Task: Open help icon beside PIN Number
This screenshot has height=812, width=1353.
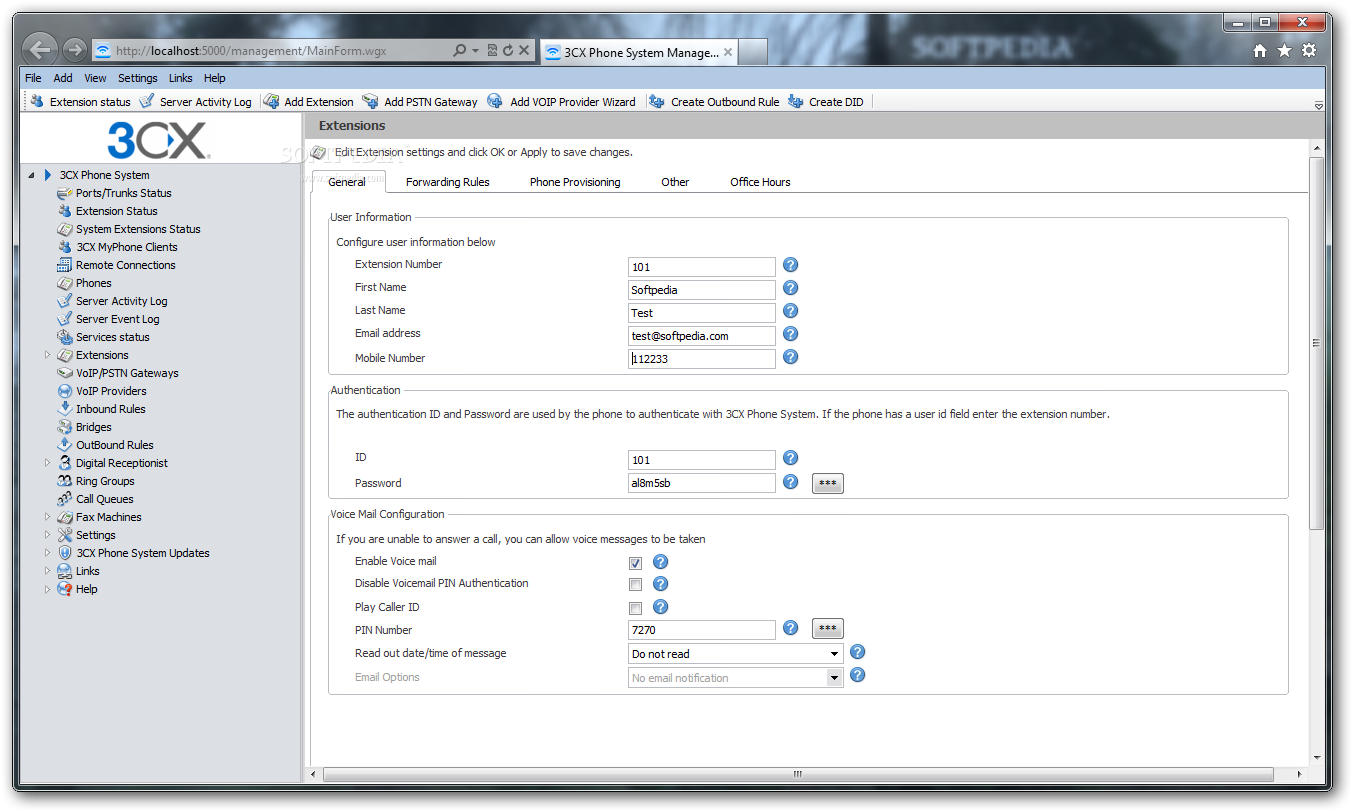Action: 790,628
